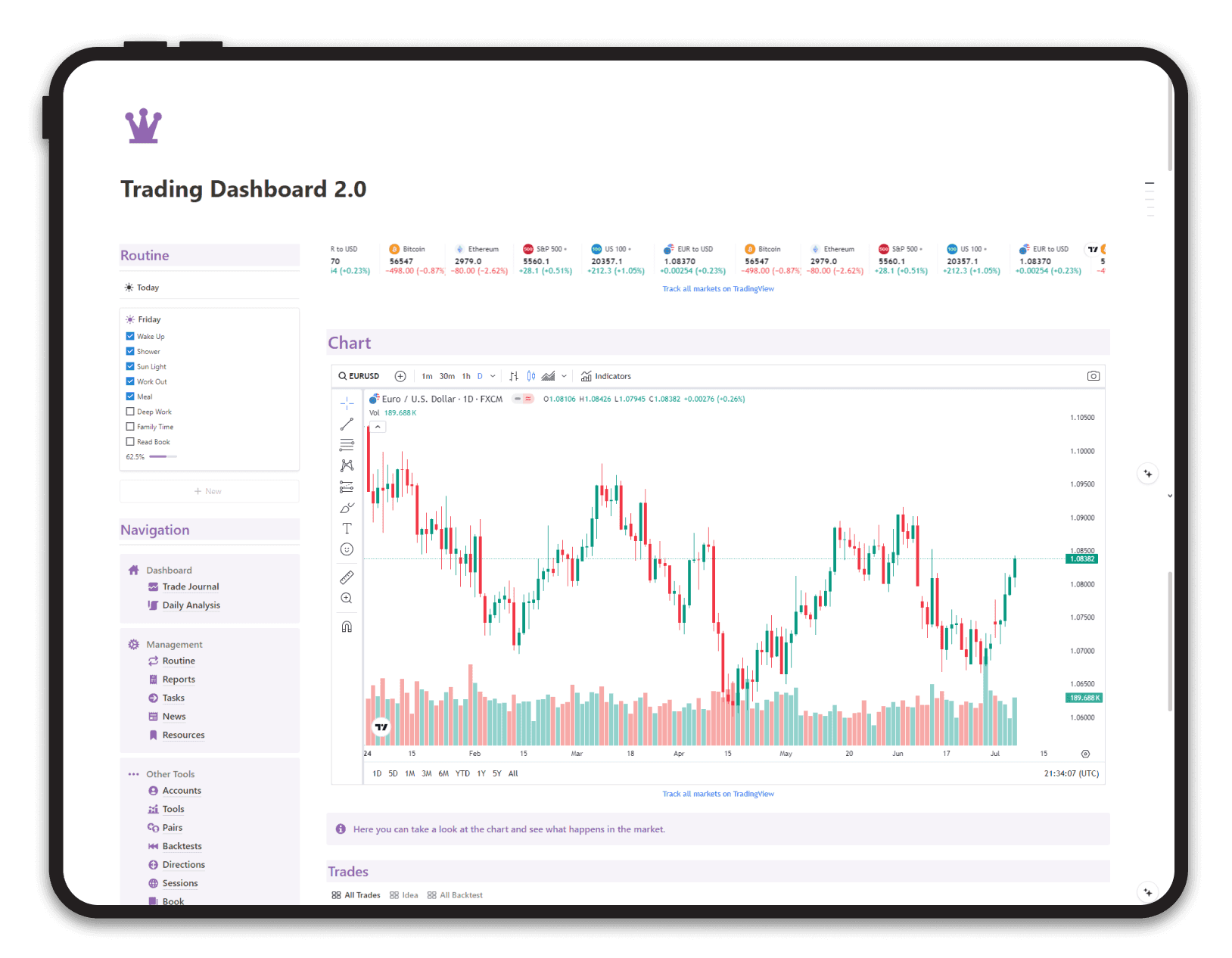Check the Family Time checkbox
The height and width of the screenshot is (958, 1232).
point(130,427)
